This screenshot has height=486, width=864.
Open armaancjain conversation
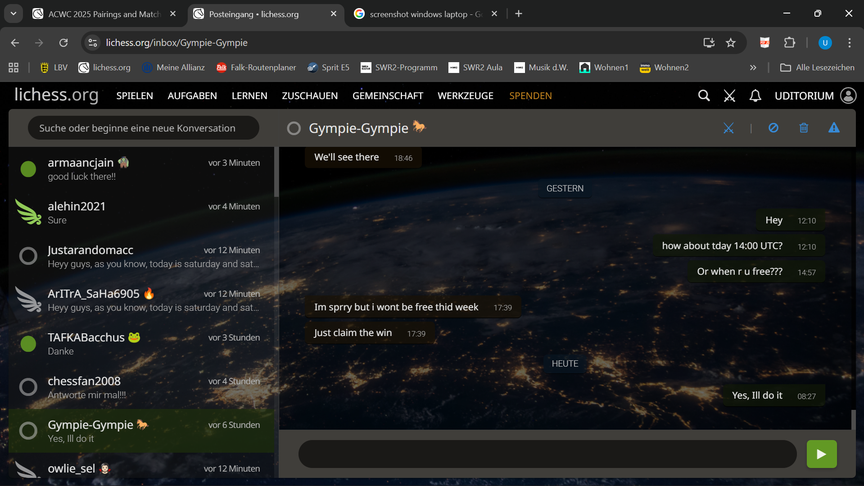[141, 169]
